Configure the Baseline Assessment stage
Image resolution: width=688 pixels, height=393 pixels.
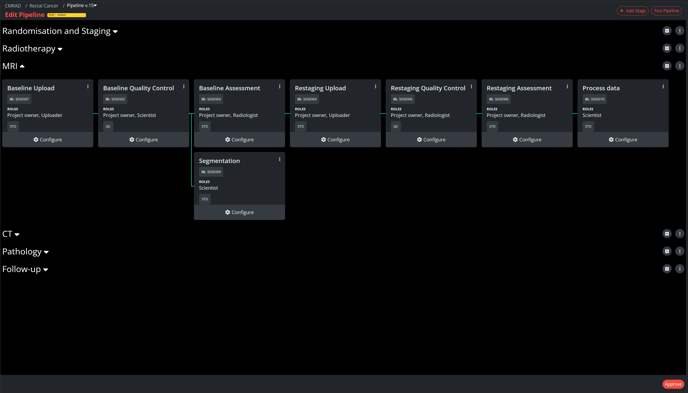(x=240, y=139)
